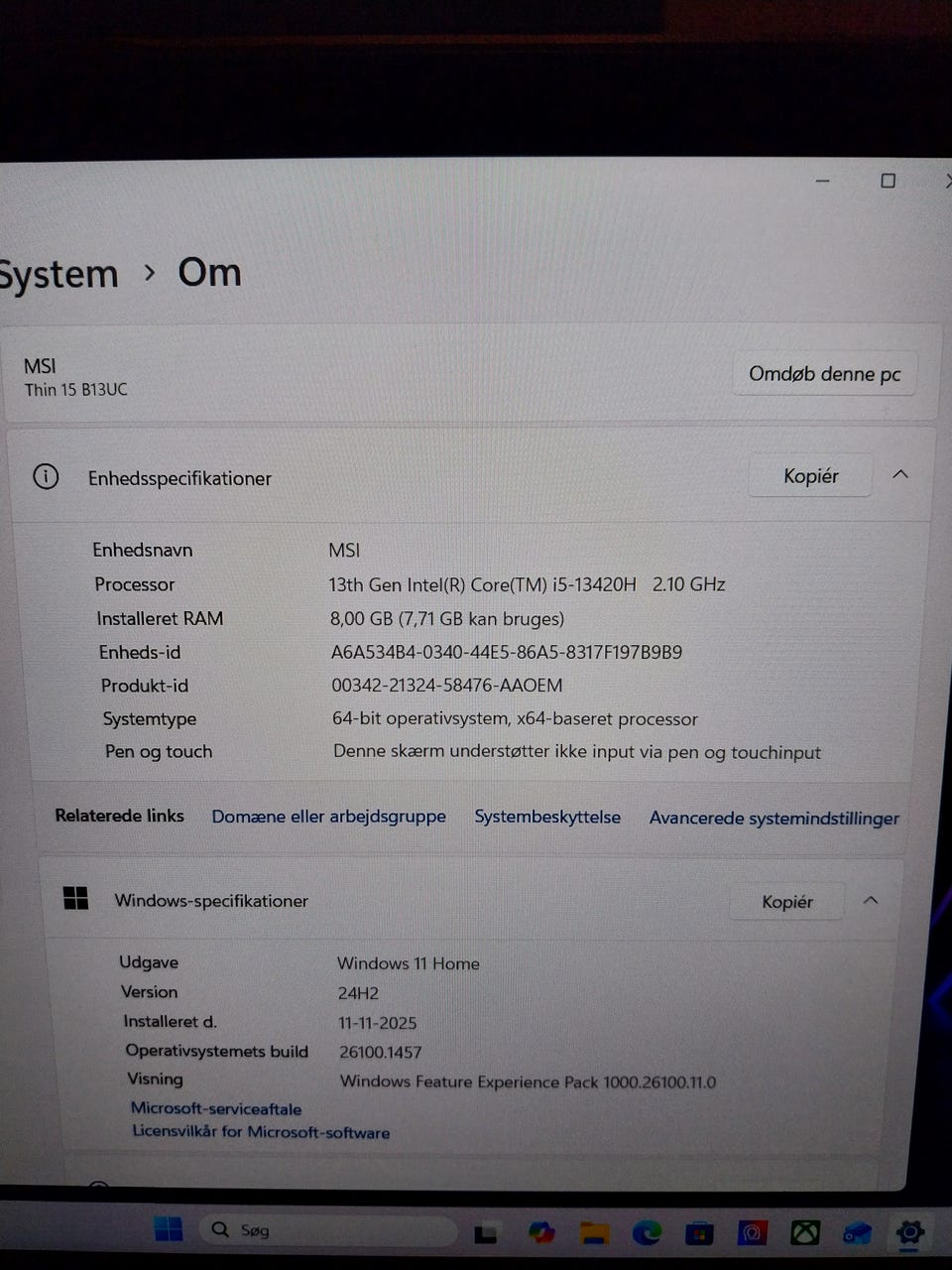Viewport: 952px width, 1270px height.
Task: Click the build number 26100.1457
Action: click(381, 1052)
